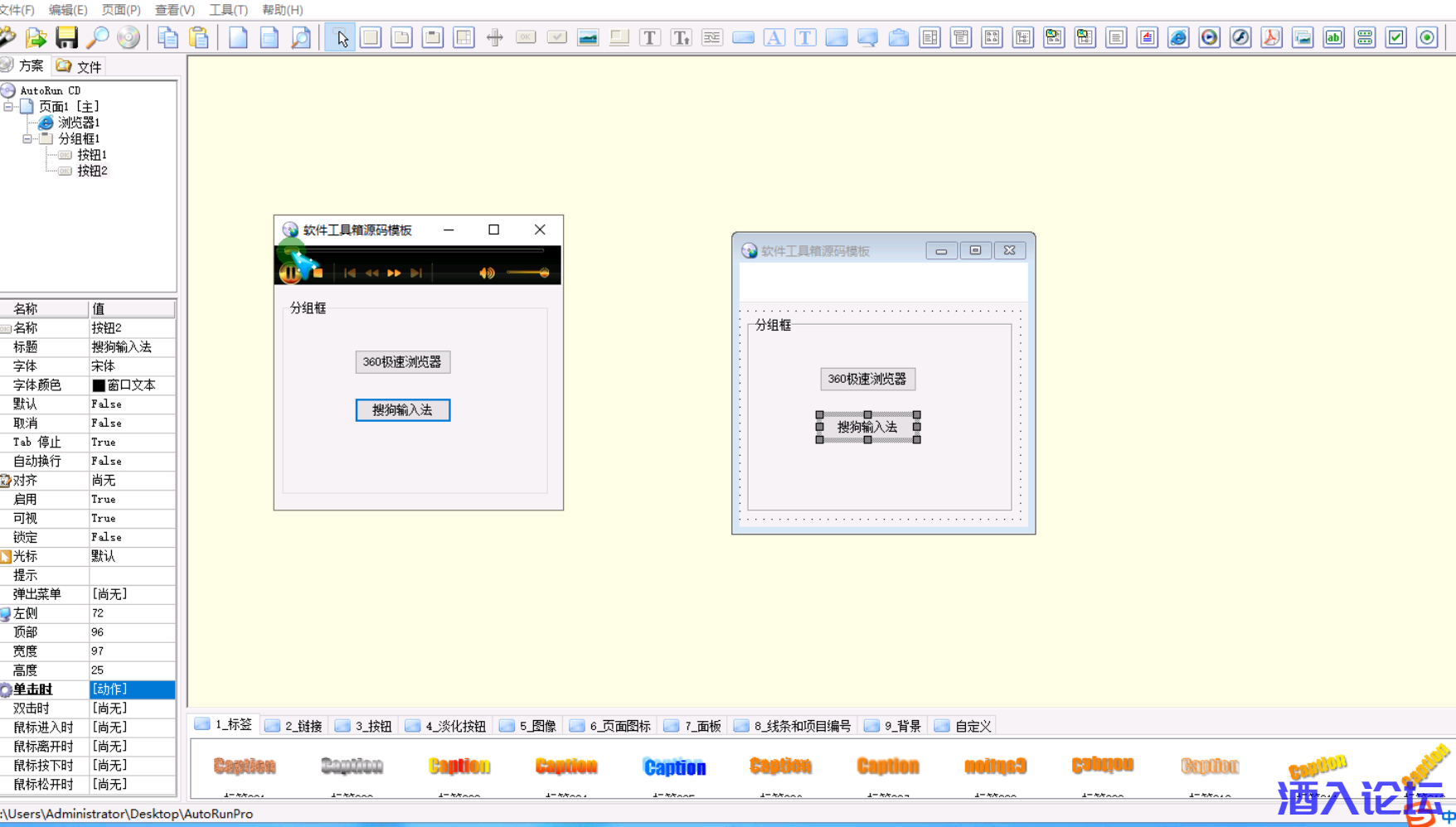This screenshot has width=1456, height=827.
Task: Click the CD disc burn icon
Action: point(129,37)
